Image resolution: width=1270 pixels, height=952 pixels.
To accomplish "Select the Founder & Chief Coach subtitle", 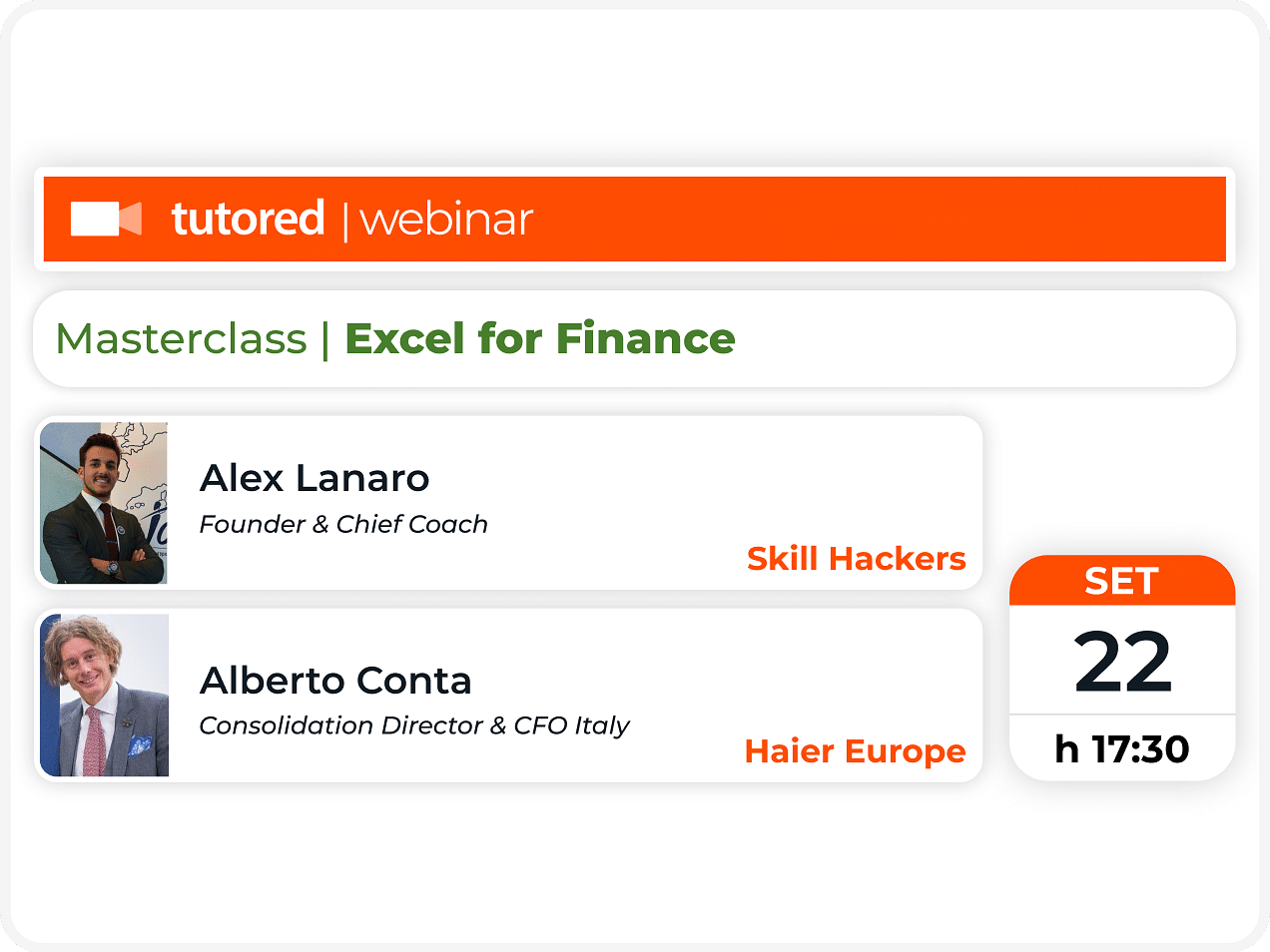I will point(343,524).
